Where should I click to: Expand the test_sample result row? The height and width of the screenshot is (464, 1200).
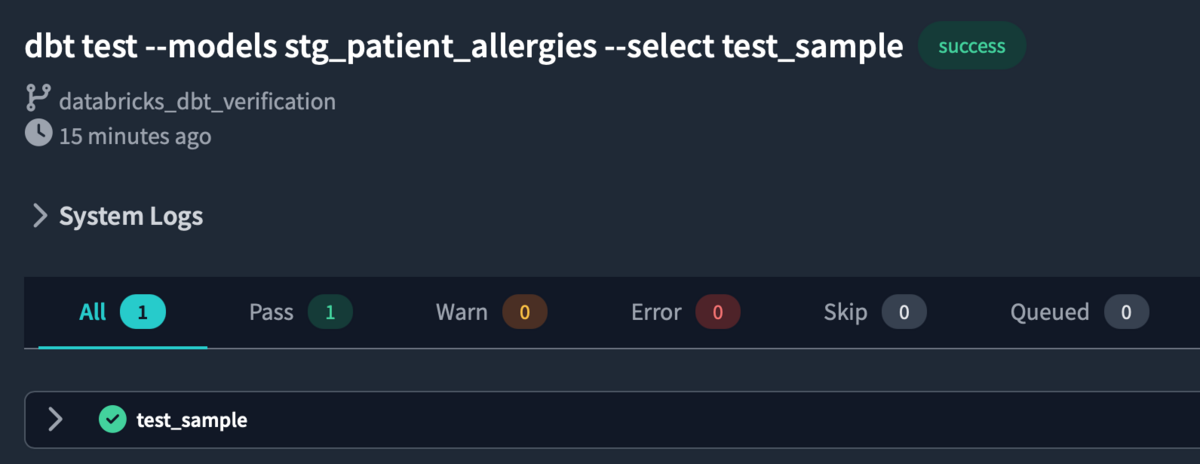point(56,419)
